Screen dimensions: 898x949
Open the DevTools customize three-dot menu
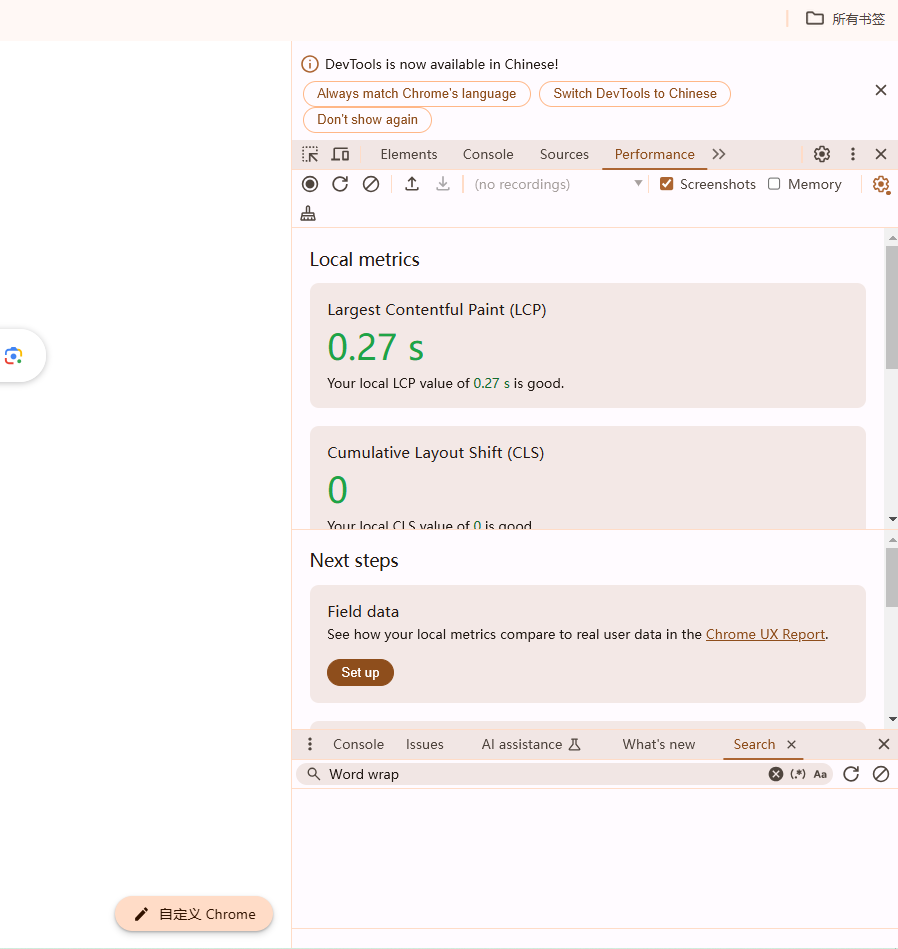[x=853, y=154]
